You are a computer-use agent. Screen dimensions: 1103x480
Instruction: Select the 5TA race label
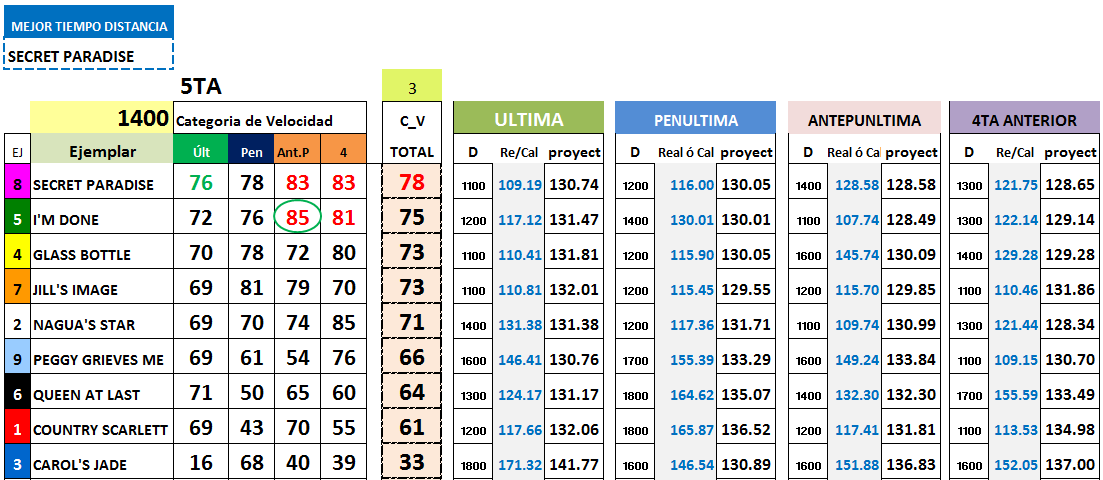pyautogui.click(x=200, y=87)
